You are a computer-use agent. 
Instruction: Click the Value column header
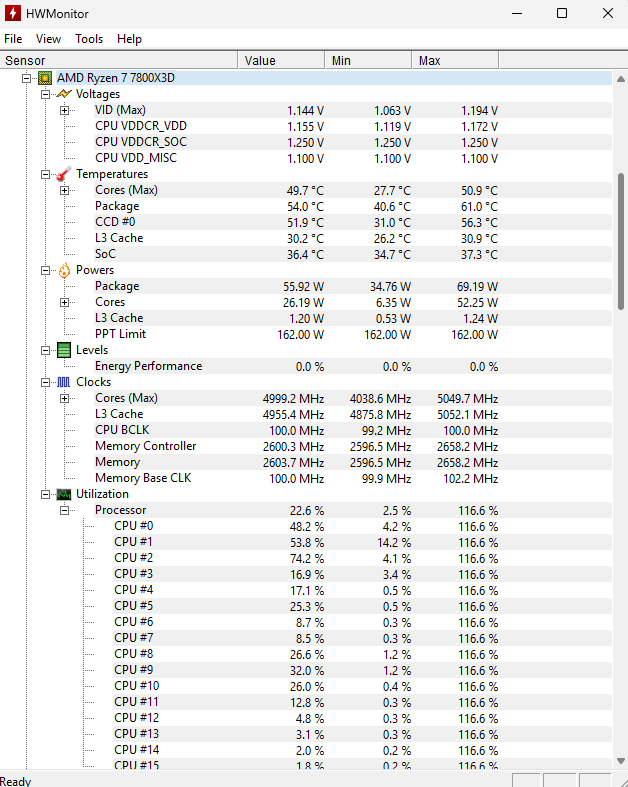coord(281,60)
